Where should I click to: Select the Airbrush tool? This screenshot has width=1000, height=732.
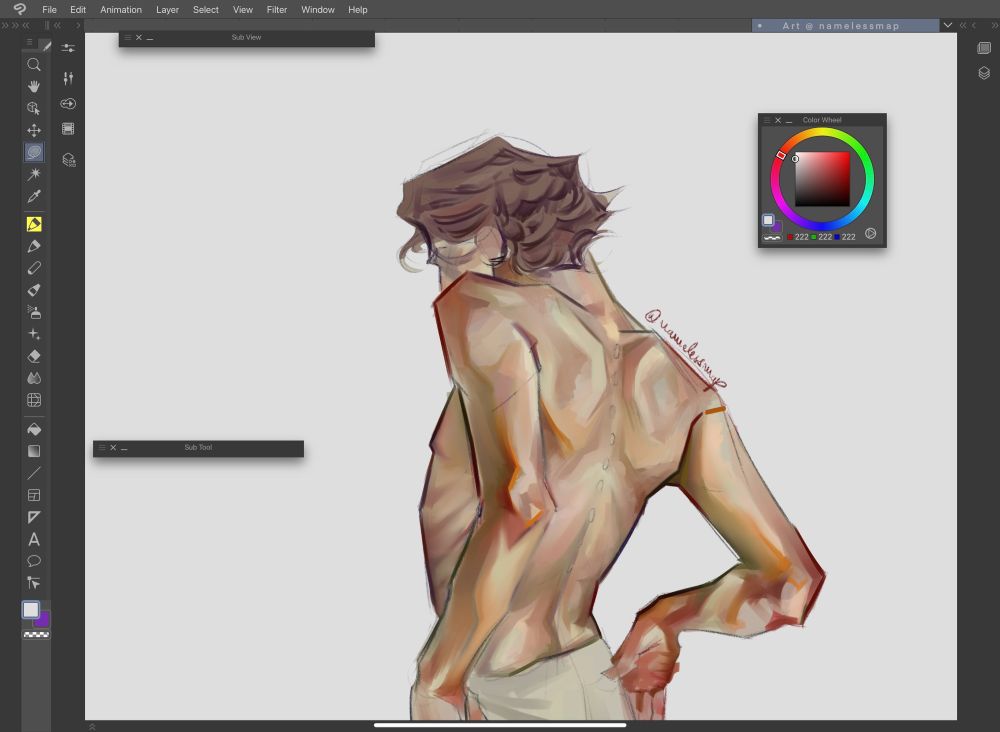[34, 290]
